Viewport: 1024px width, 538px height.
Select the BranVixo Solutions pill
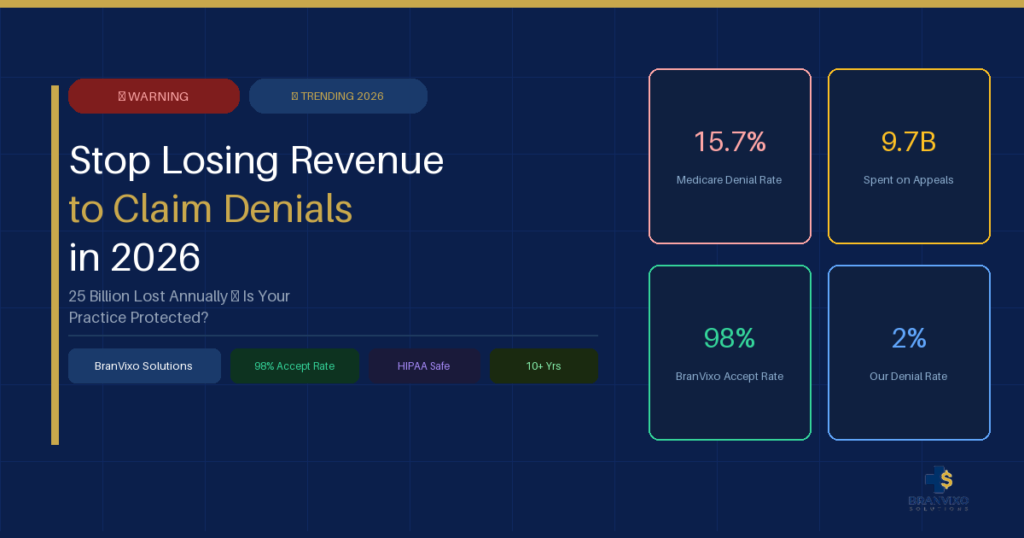144,366
